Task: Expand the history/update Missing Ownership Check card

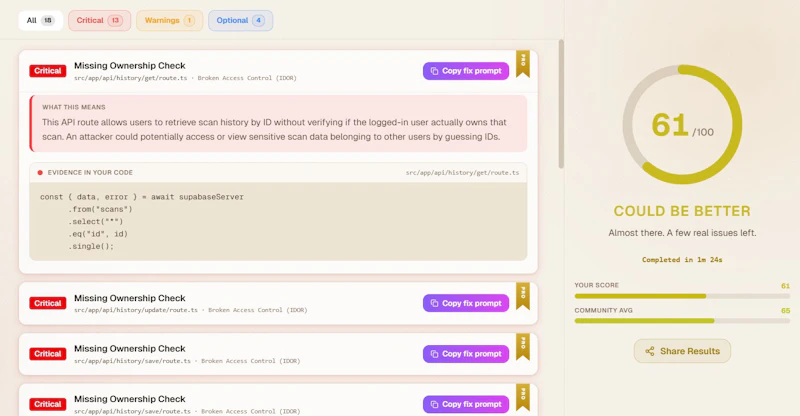Action: coord(278,303)
